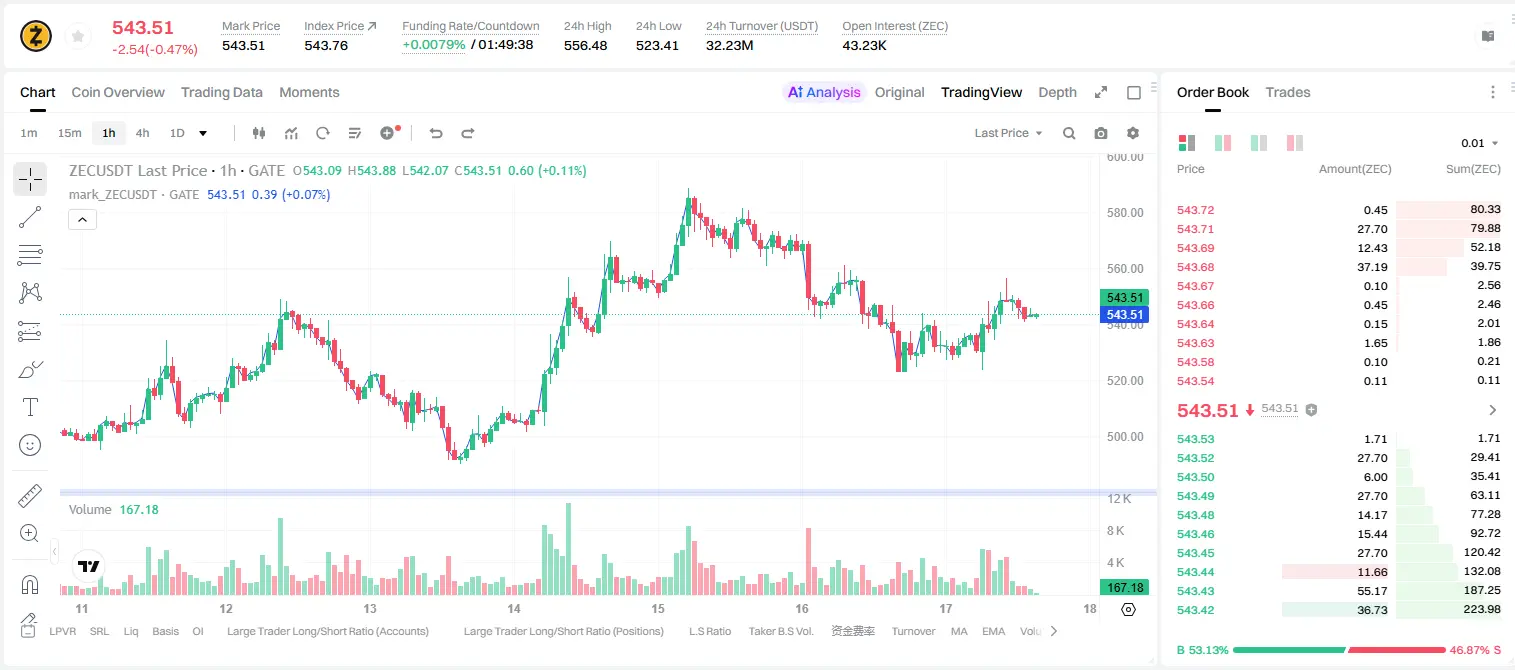Take a chart snapshot with camera icon

click(x=1101, y=133)
